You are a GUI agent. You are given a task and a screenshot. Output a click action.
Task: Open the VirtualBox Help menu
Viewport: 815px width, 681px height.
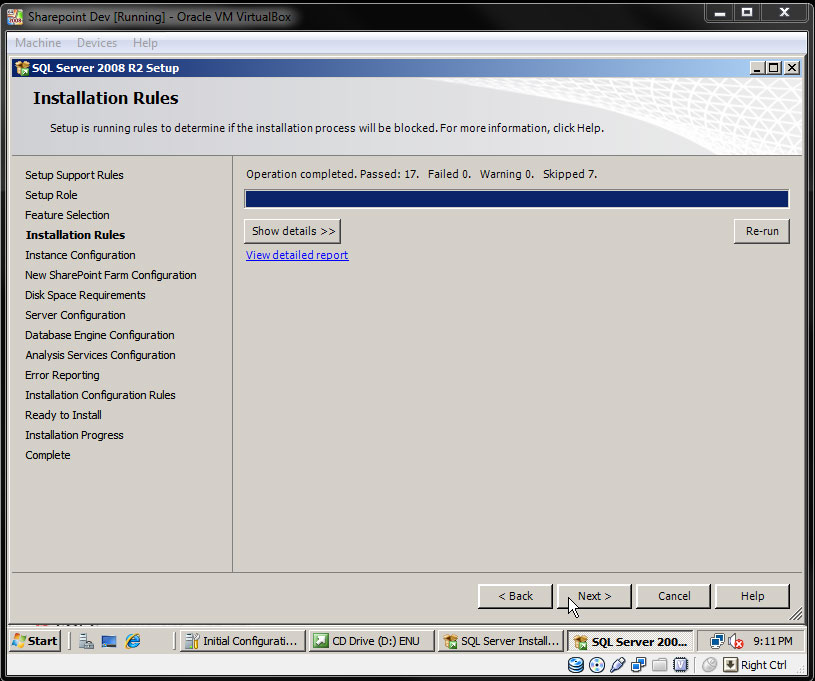click(x=145, y=43)
